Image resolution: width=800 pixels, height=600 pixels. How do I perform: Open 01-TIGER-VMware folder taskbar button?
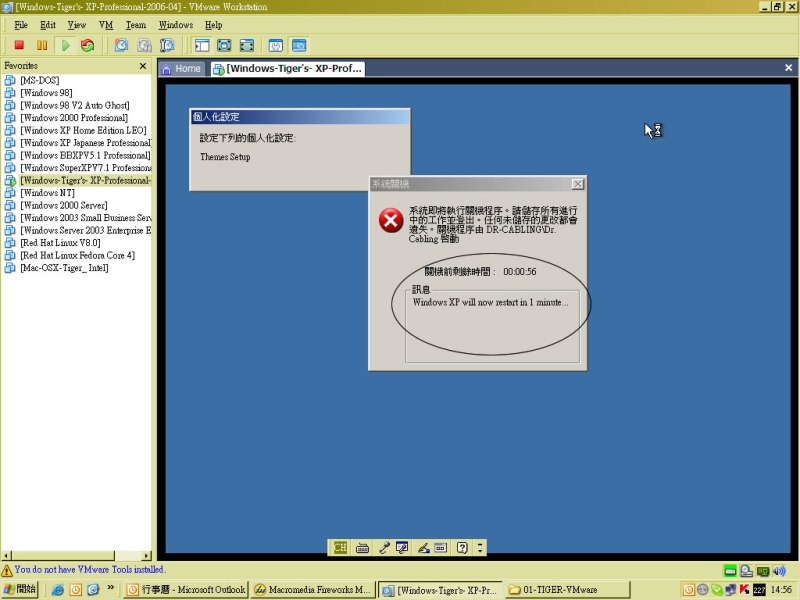[x=568, y=589]
